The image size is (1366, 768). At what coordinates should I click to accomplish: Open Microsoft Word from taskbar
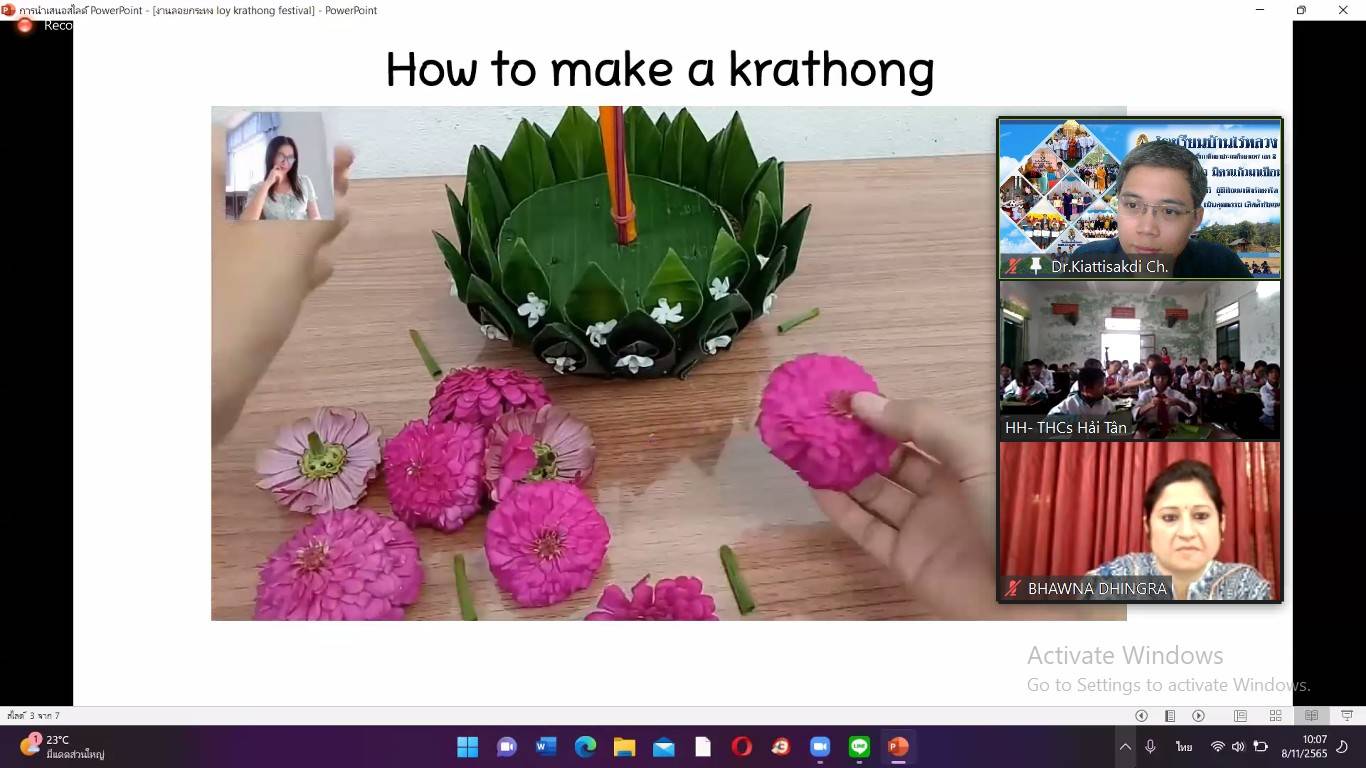(x=546, y=747)
